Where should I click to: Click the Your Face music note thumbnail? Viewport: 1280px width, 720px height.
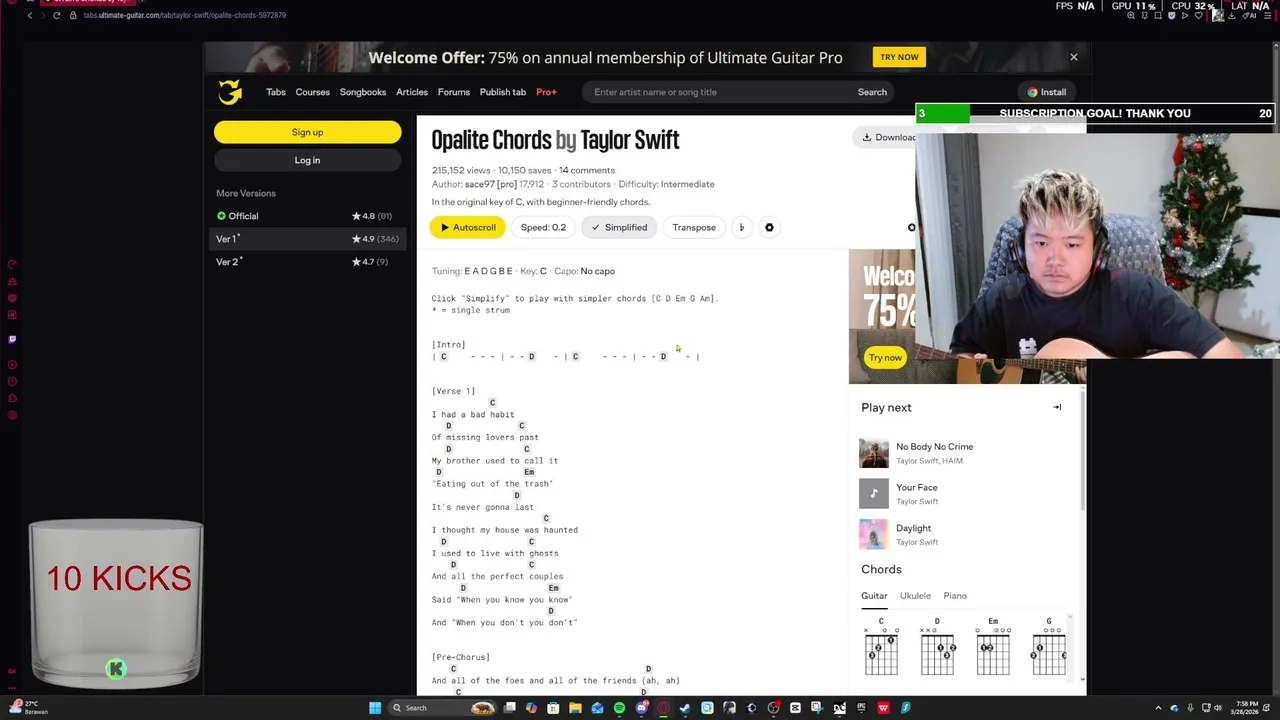[874, 493]
